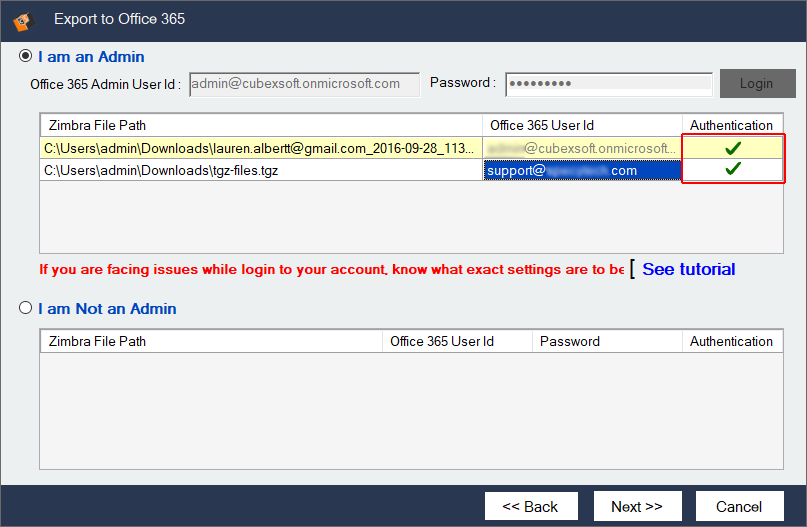Click green checkmark for tgz-files.tgz row
The height and width of the screenshot is (527, 807).
733,170
